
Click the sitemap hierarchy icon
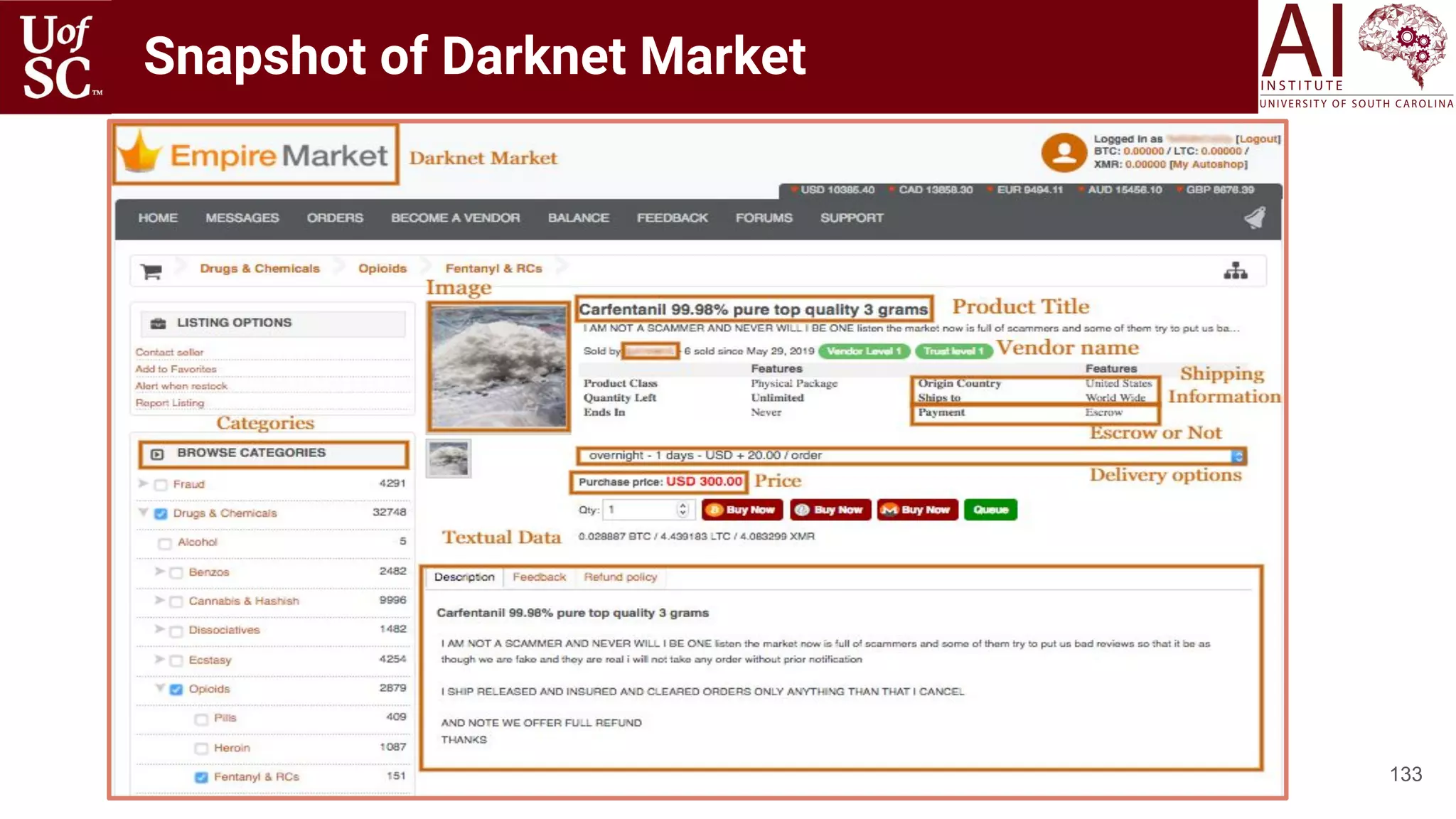[1236, 270]
